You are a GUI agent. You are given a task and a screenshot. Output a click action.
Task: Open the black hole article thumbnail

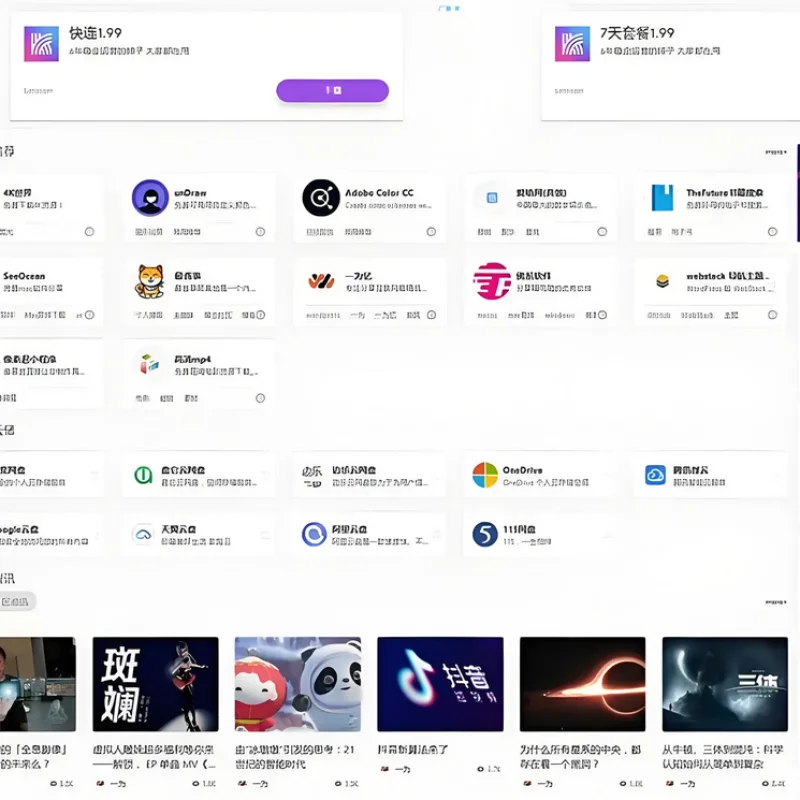583,684
